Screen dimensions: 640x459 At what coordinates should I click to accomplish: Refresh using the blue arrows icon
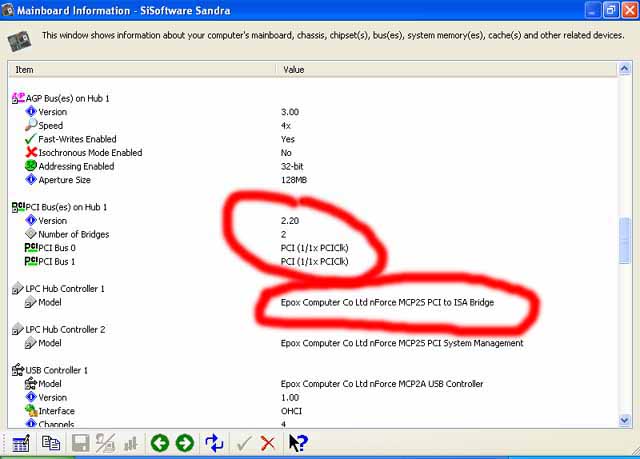[214, 443]
